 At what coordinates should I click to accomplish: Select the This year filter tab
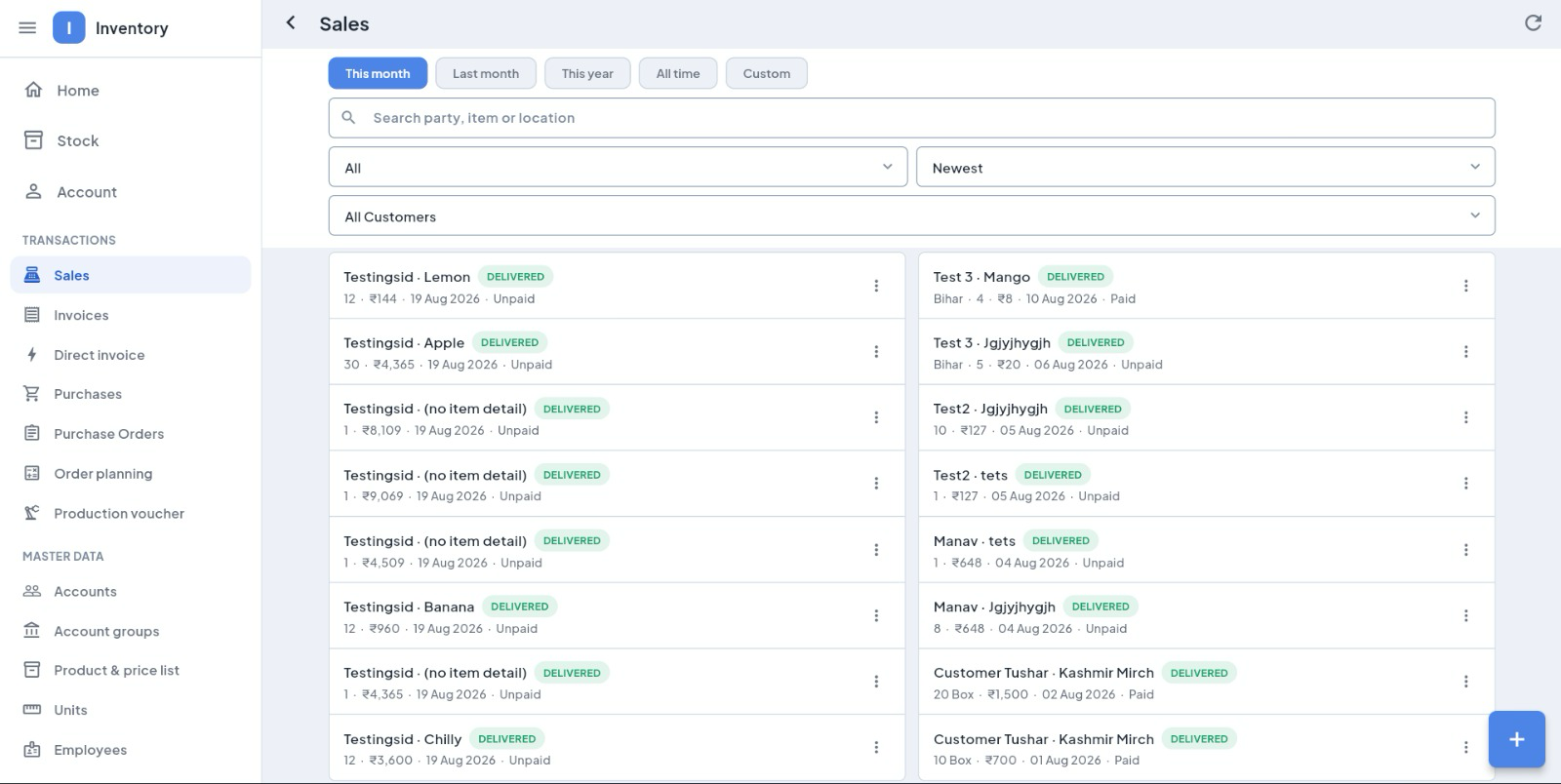(587, 73)
